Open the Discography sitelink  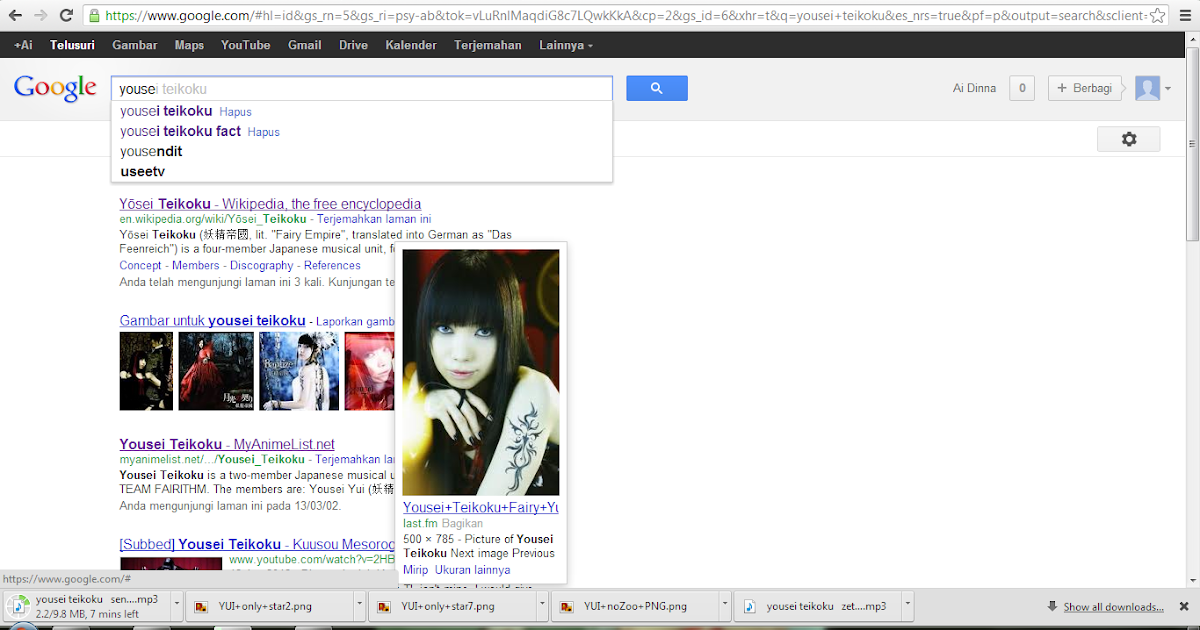coord(261,265)
